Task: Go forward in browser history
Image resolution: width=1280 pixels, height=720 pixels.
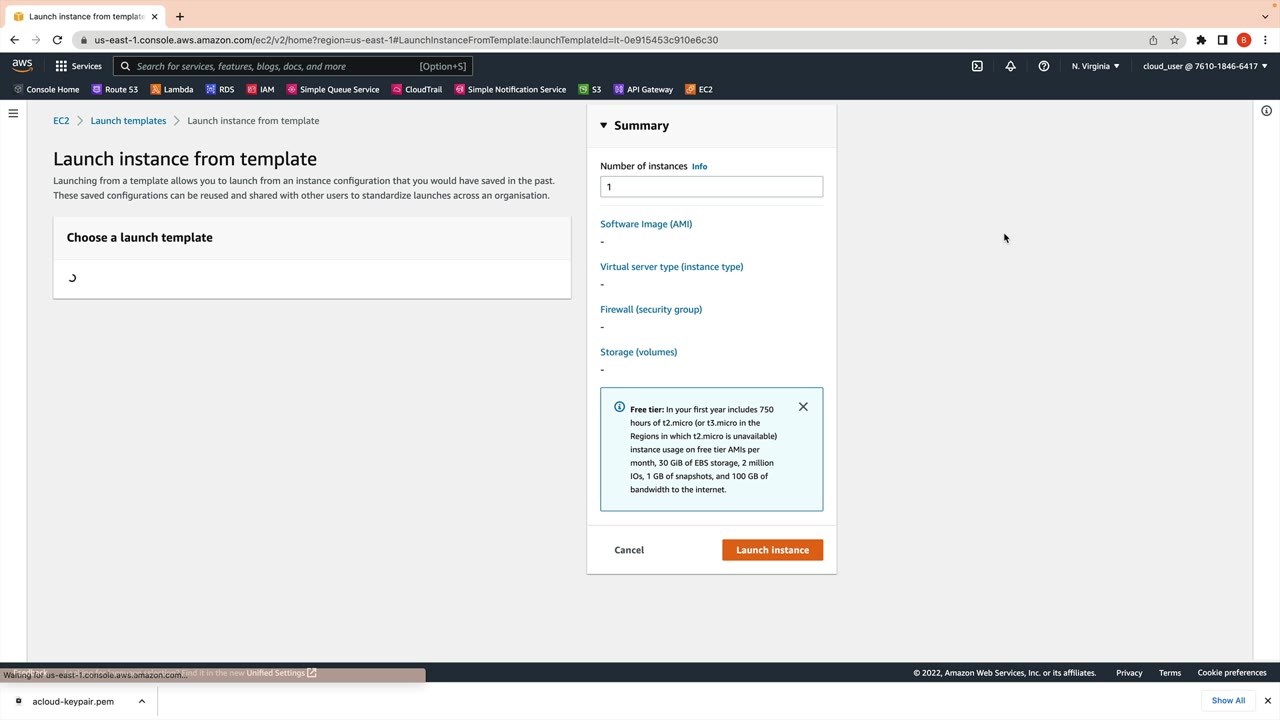Action: tap(36, 40)
